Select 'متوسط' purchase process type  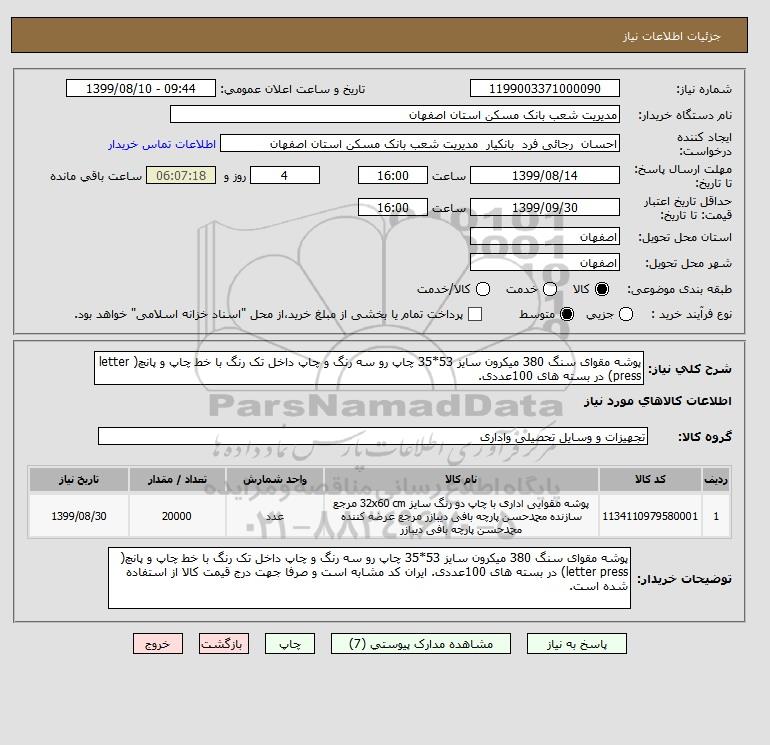click(x=568, y=314)
